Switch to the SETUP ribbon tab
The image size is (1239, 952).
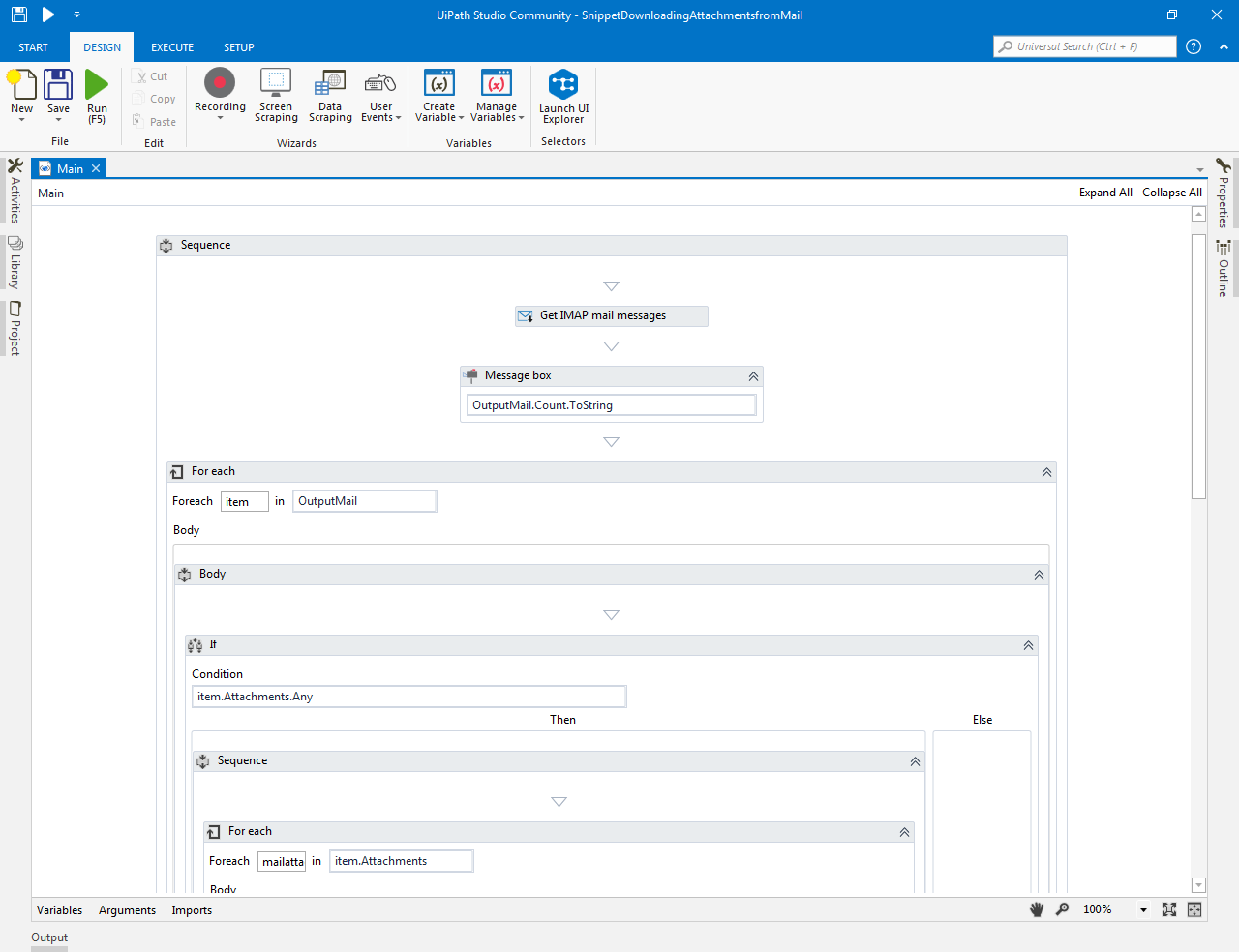[239, 47]
